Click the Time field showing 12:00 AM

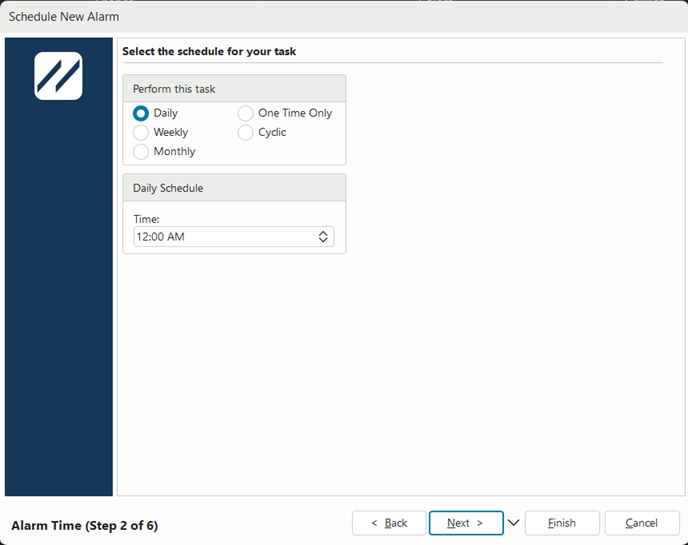pos(233,237)
